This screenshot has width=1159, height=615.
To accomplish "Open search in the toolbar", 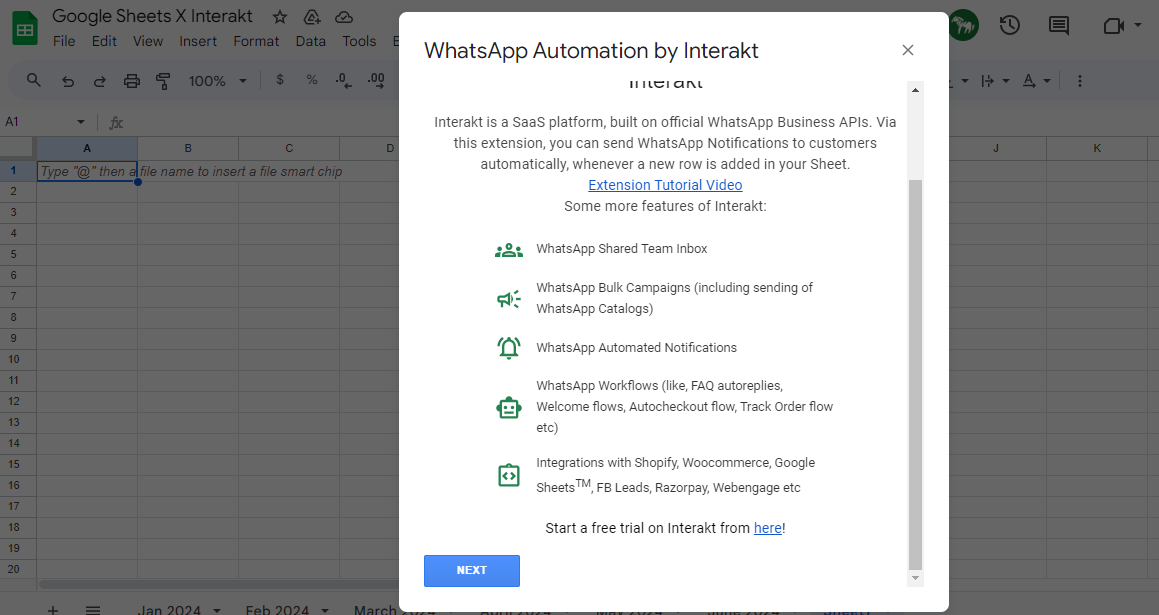I will click(33, 80).
